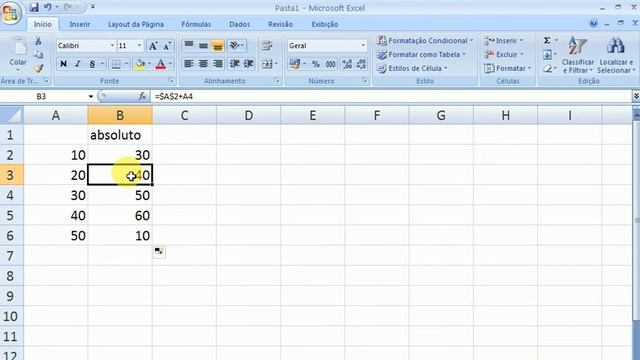
Task: Open the Calibri font name dropdown
Action: [112, 46]
